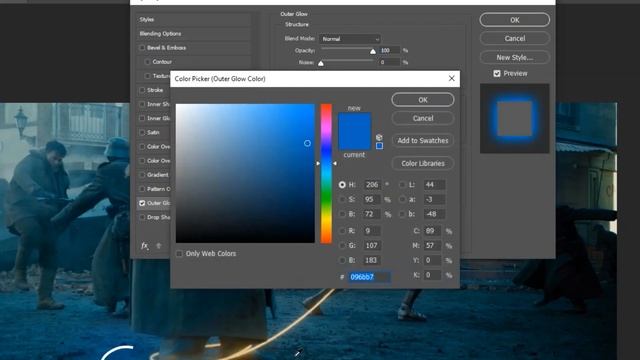Screen dimensions: 640x360
Task: Click the K black field showing 0
Action: click(432, 275)
